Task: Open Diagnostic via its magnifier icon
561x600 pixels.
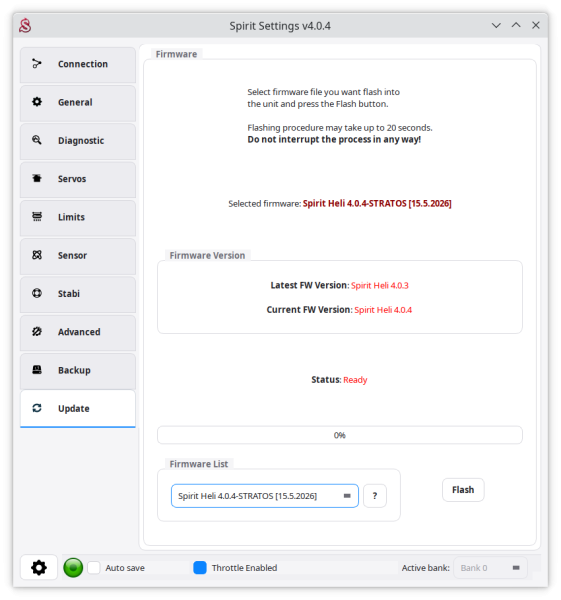Action: [37, 140]
